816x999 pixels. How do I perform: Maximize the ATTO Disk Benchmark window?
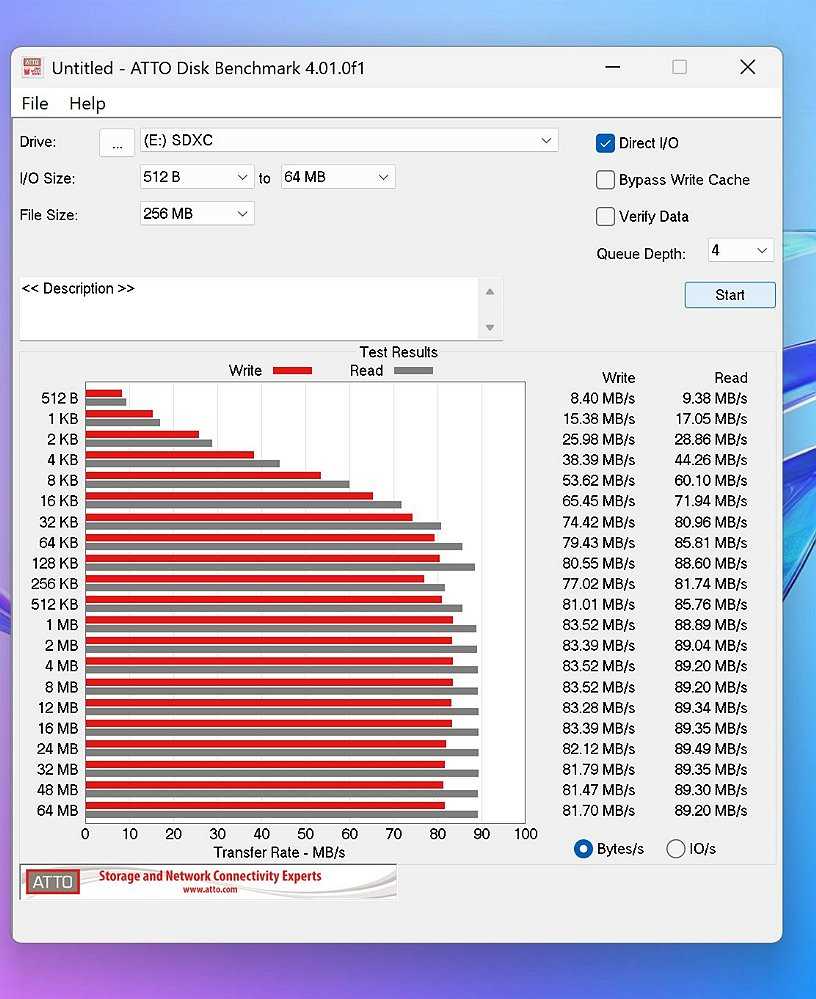pyautogui.click(x=680, y=67)
